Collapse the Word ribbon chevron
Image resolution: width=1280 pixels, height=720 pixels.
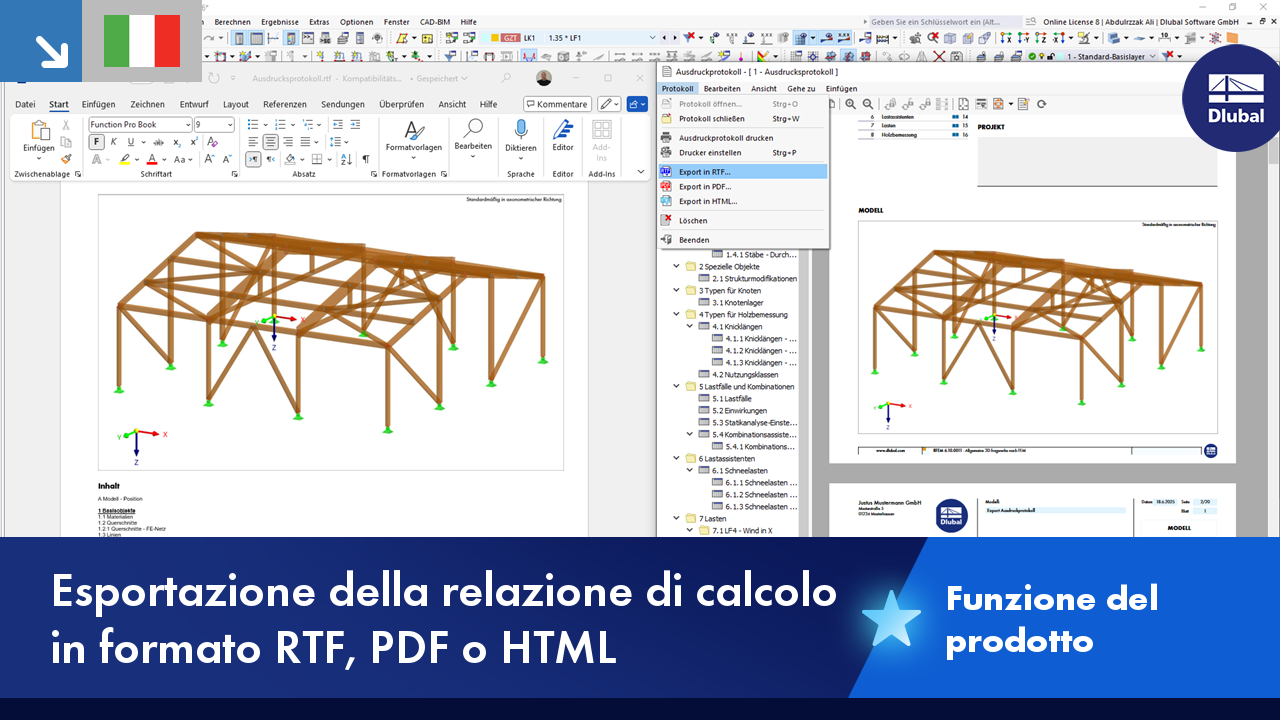(x=641, y=172)
